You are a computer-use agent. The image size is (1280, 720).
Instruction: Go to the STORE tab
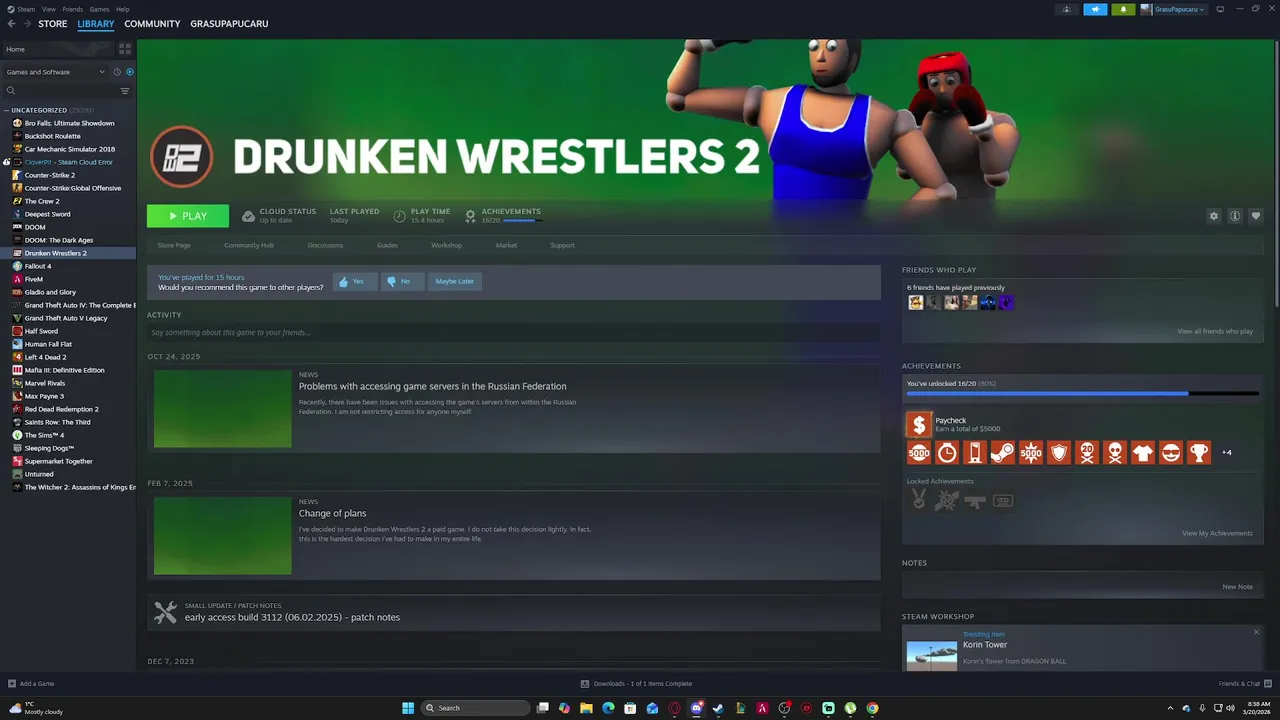(53, 24)
